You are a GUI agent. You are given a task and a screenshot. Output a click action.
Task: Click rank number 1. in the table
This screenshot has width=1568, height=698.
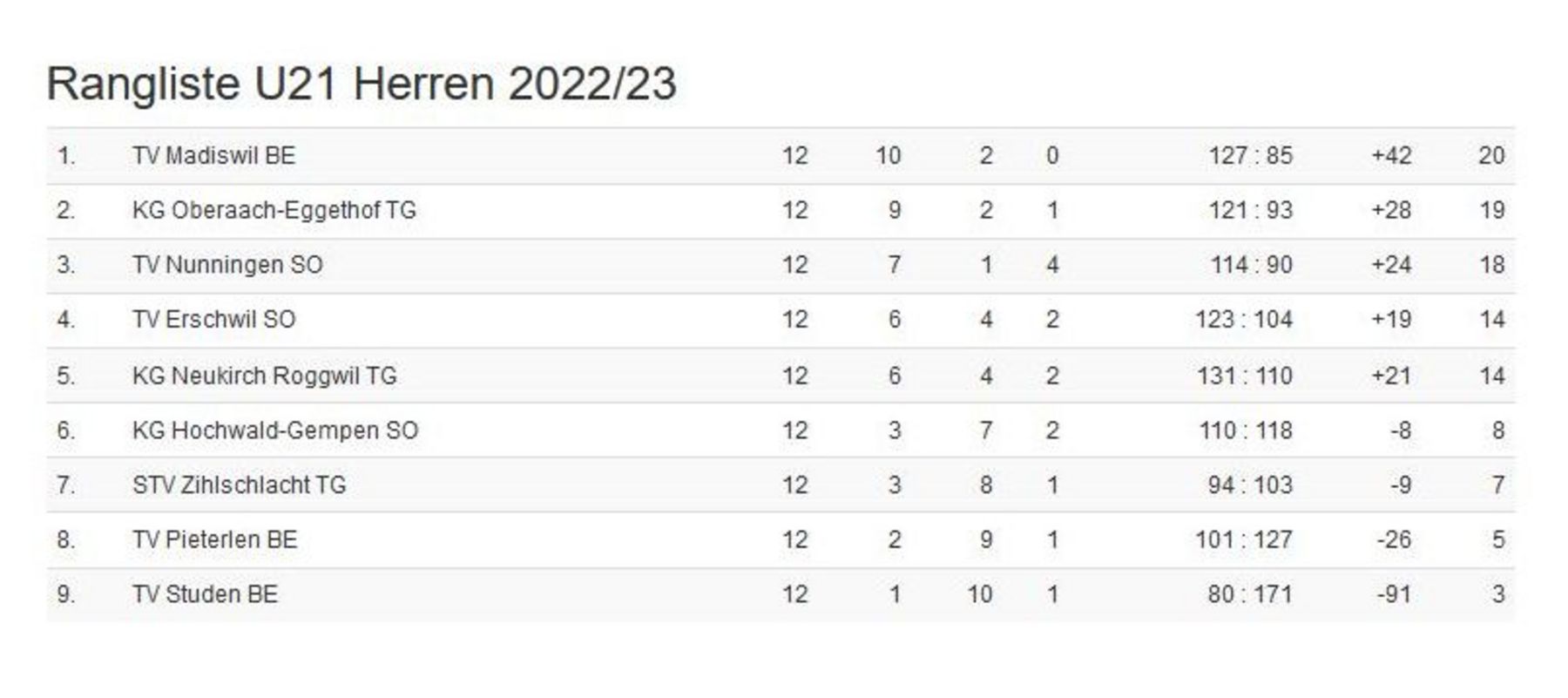pos(66,156)
